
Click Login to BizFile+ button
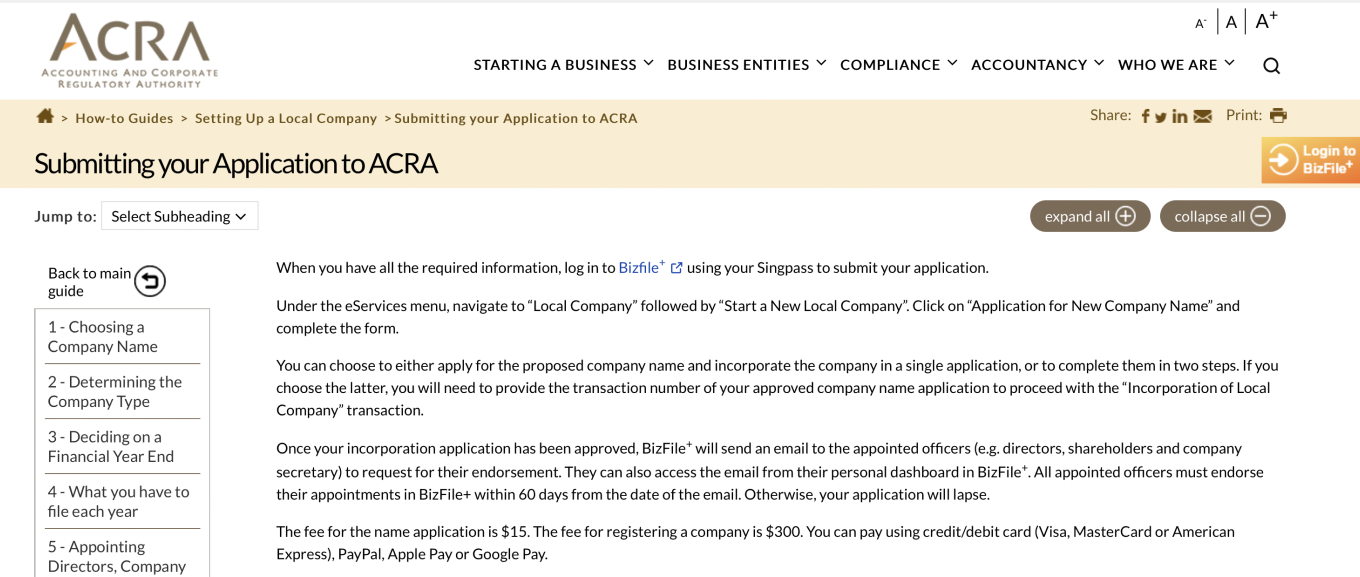click(1311, 160)
